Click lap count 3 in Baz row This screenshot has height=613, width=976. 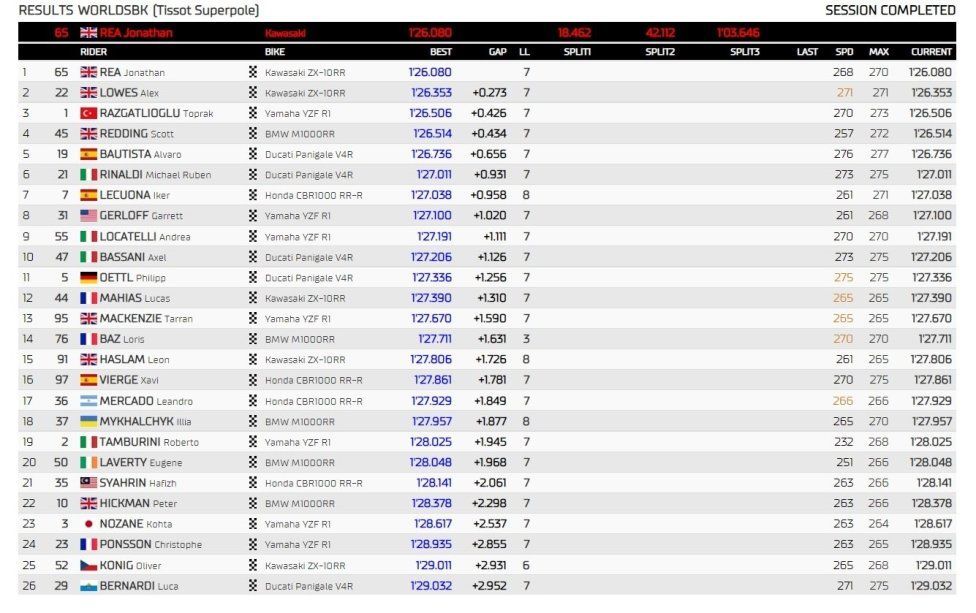(x=527, y=339)
